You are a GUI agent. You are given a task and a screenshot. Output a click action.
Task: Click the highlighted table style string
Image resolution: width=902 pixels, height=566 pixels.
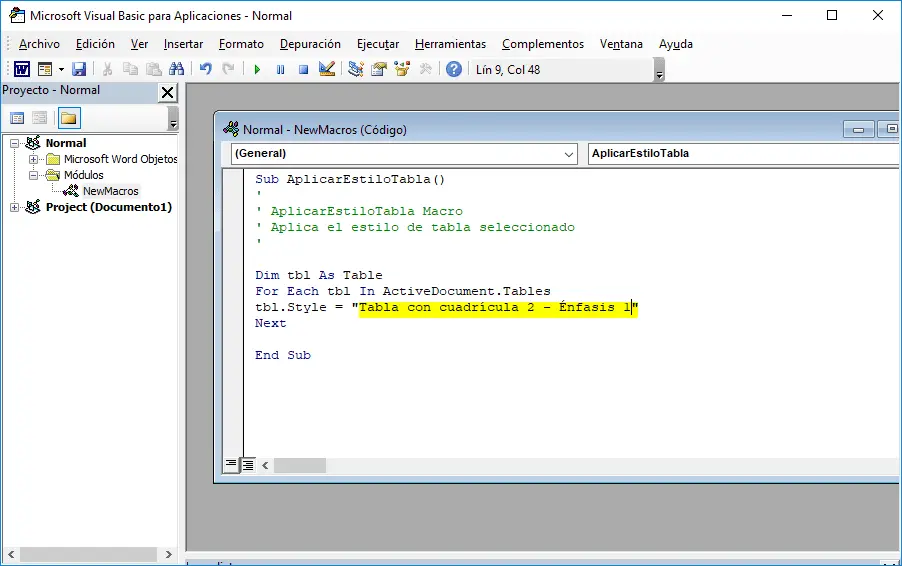(498, 307)
